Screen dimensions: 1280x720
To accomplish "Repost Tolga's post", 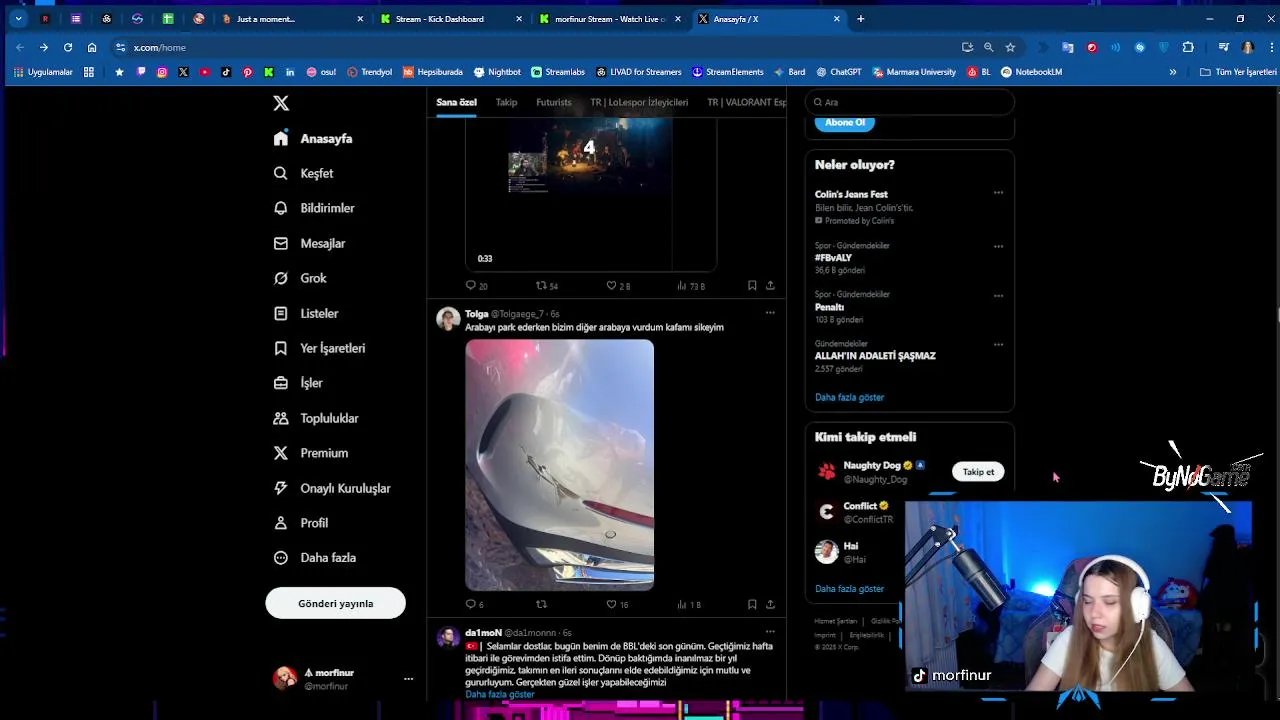I will click(x=542, y=604).
